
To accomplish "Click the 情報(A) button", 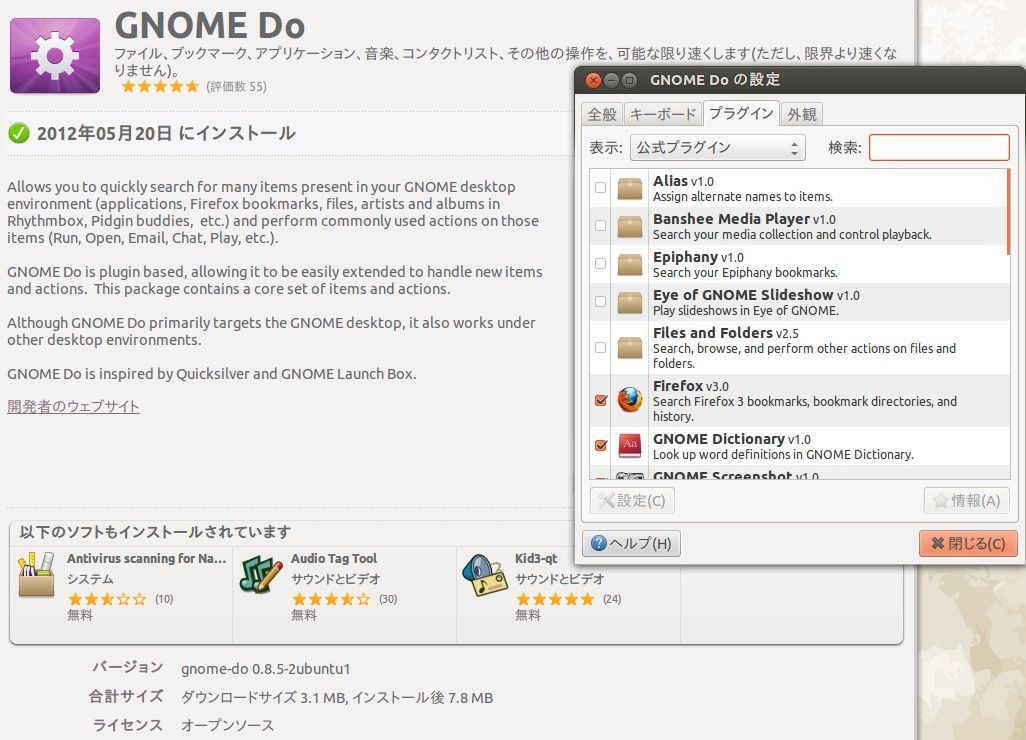I will coord(966,501).
